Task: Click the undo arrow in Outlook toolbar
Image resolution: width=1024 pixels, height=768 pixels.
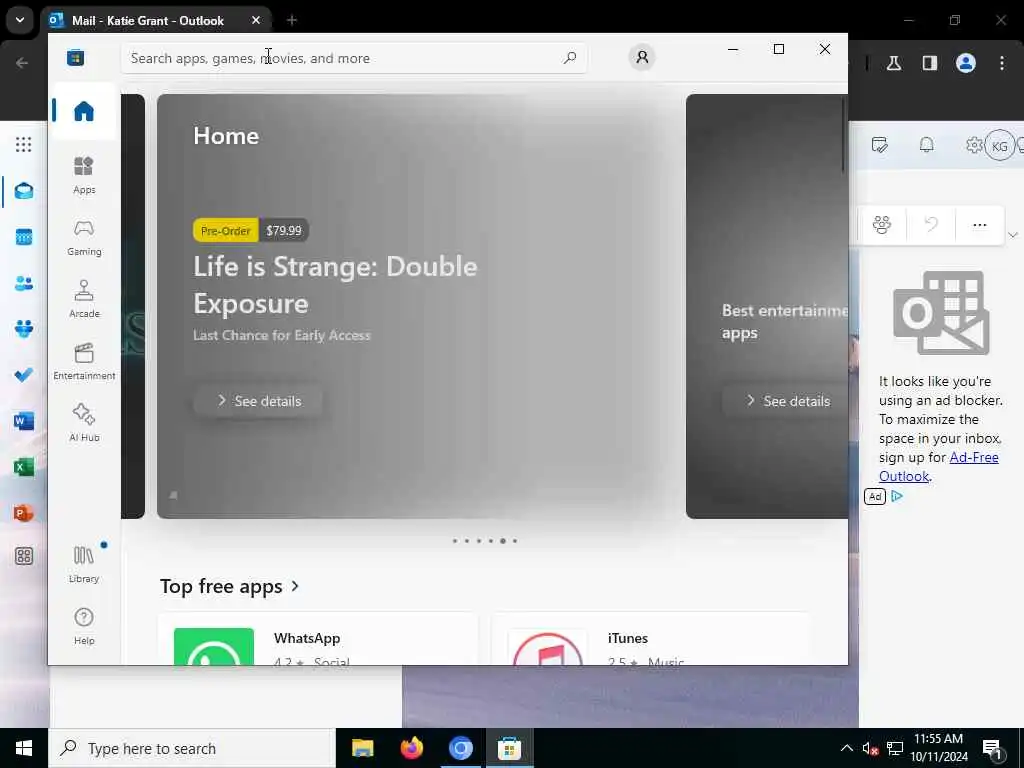Action: (x=931, y=225)
